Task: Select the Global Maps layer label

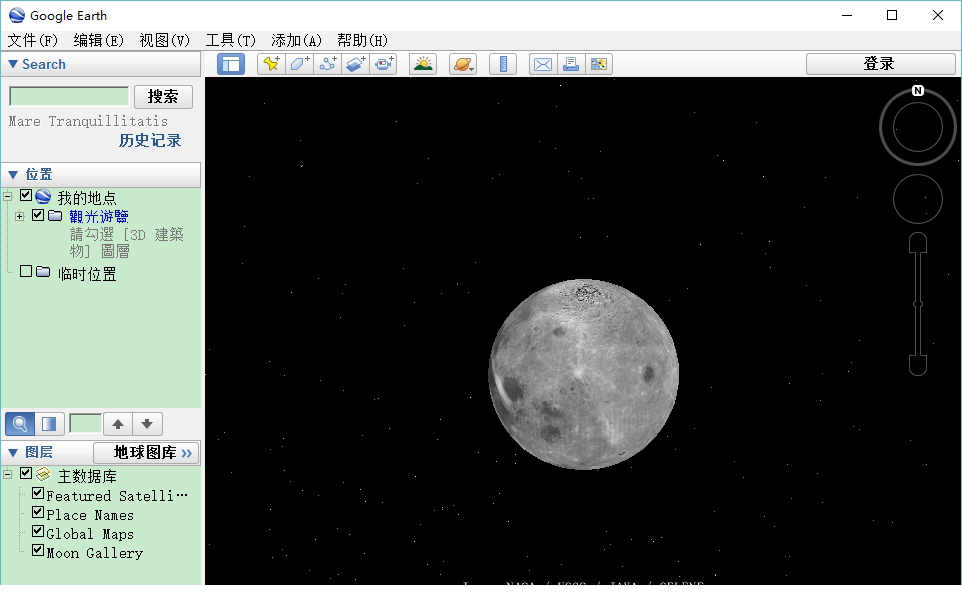Action: pos(90,534)
